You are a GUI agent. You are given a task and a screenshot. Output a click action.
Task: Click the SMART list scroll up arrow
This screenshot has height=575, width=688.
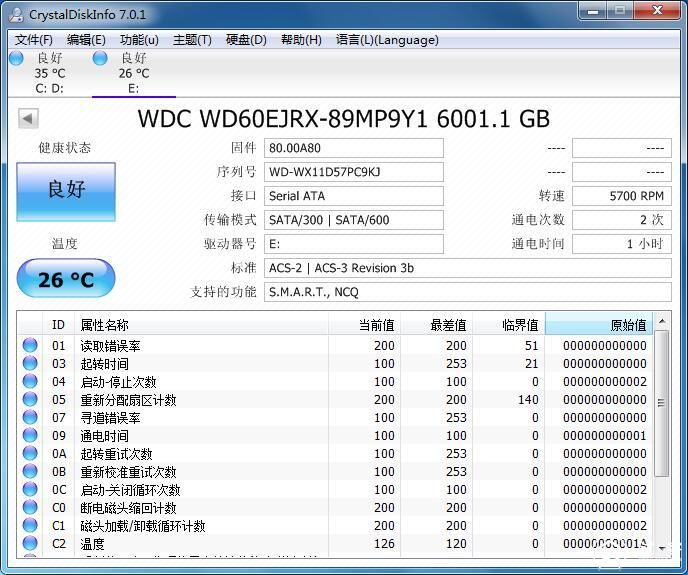coord(662,321)
